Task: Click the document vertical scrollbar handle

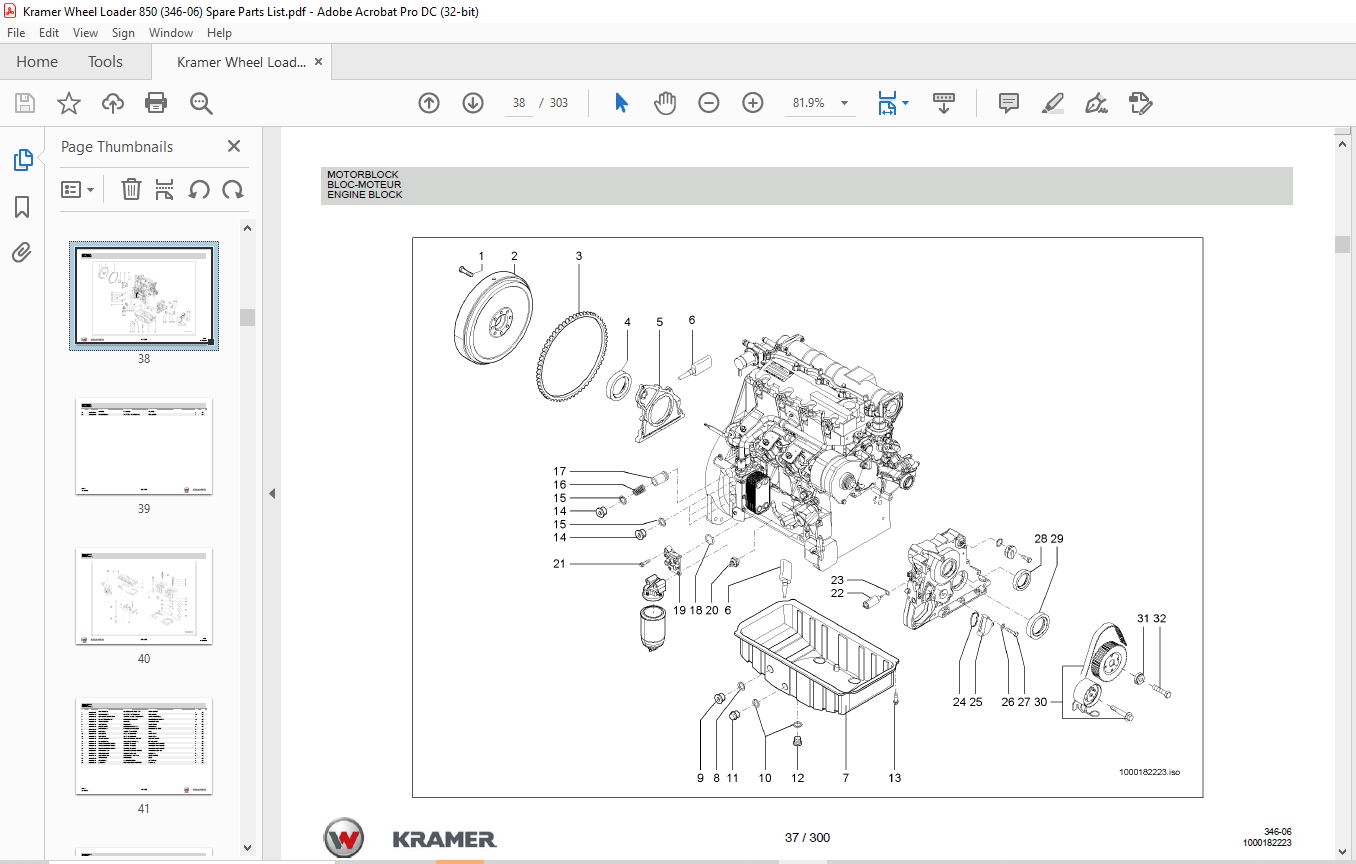Action: [1343, 245]
